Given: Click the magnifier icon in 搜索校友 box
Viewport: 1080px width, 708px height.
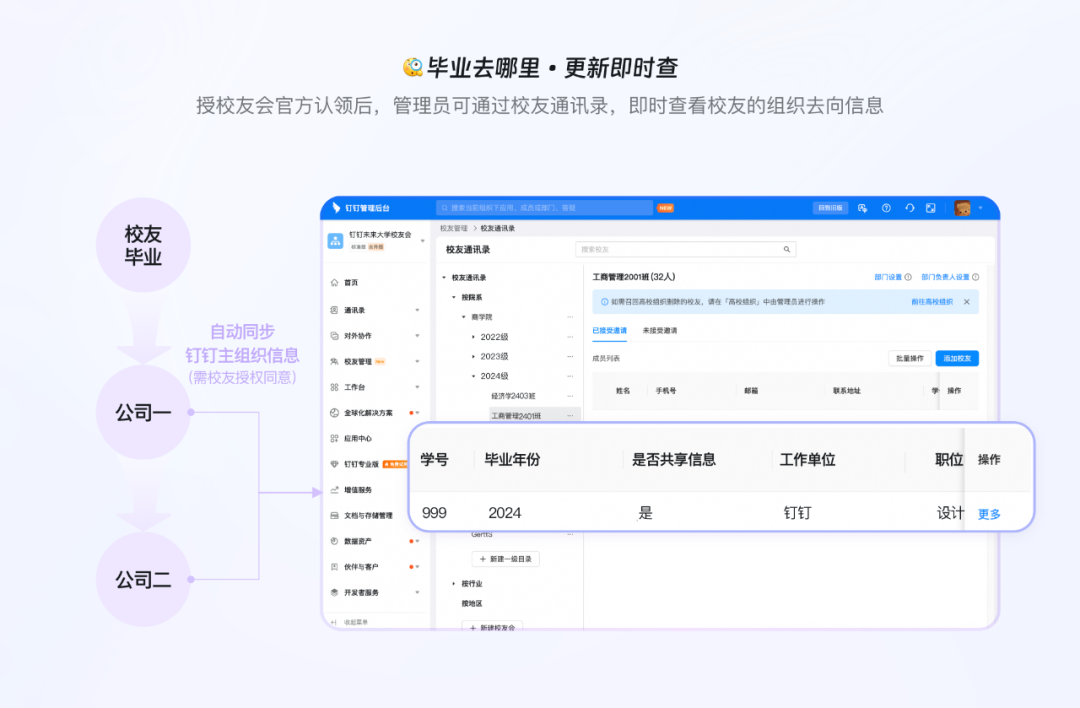Looking at the screenshot, I should [787, 250].
